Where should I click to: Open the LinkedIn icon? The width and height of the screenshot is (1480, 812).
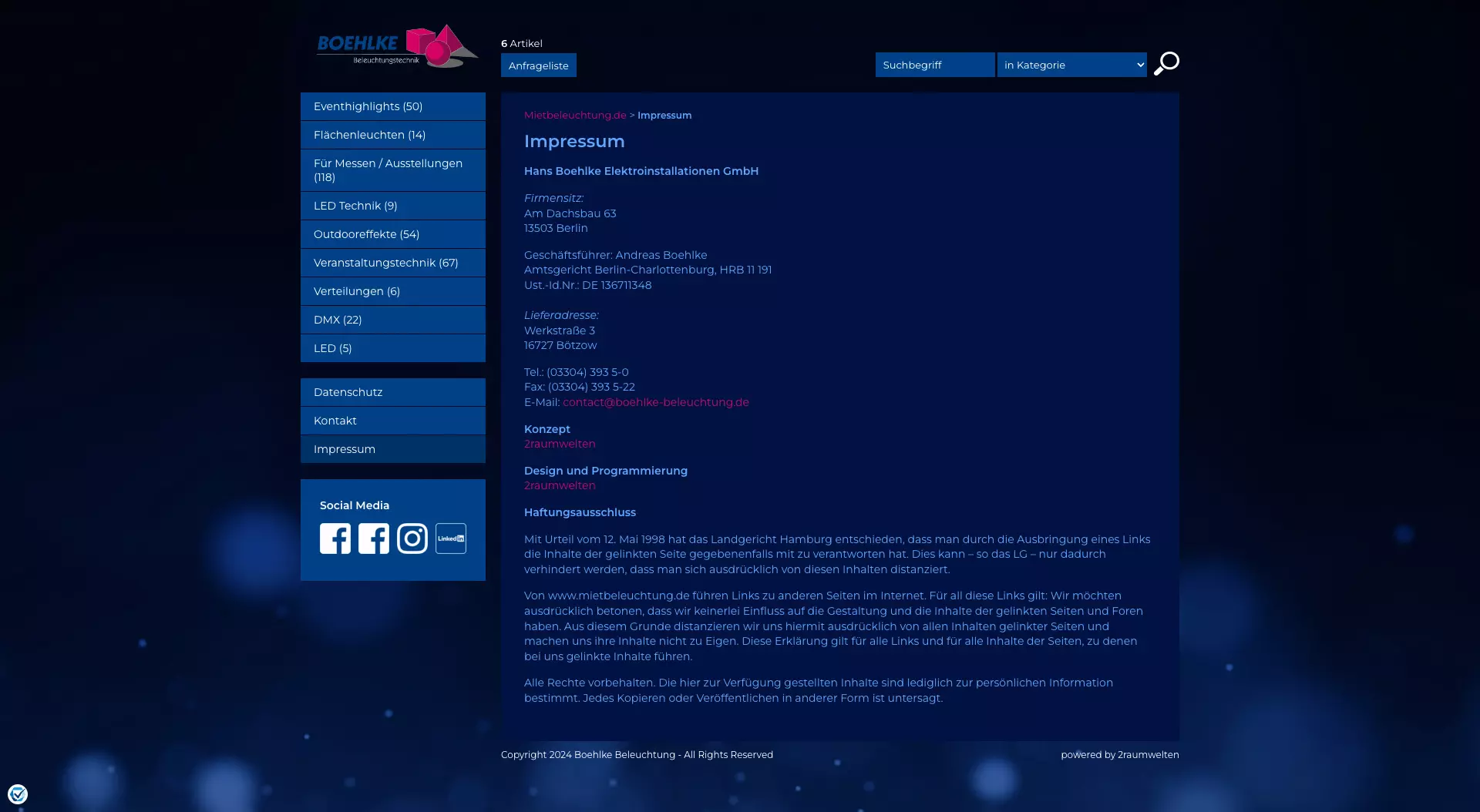(451, 539)
